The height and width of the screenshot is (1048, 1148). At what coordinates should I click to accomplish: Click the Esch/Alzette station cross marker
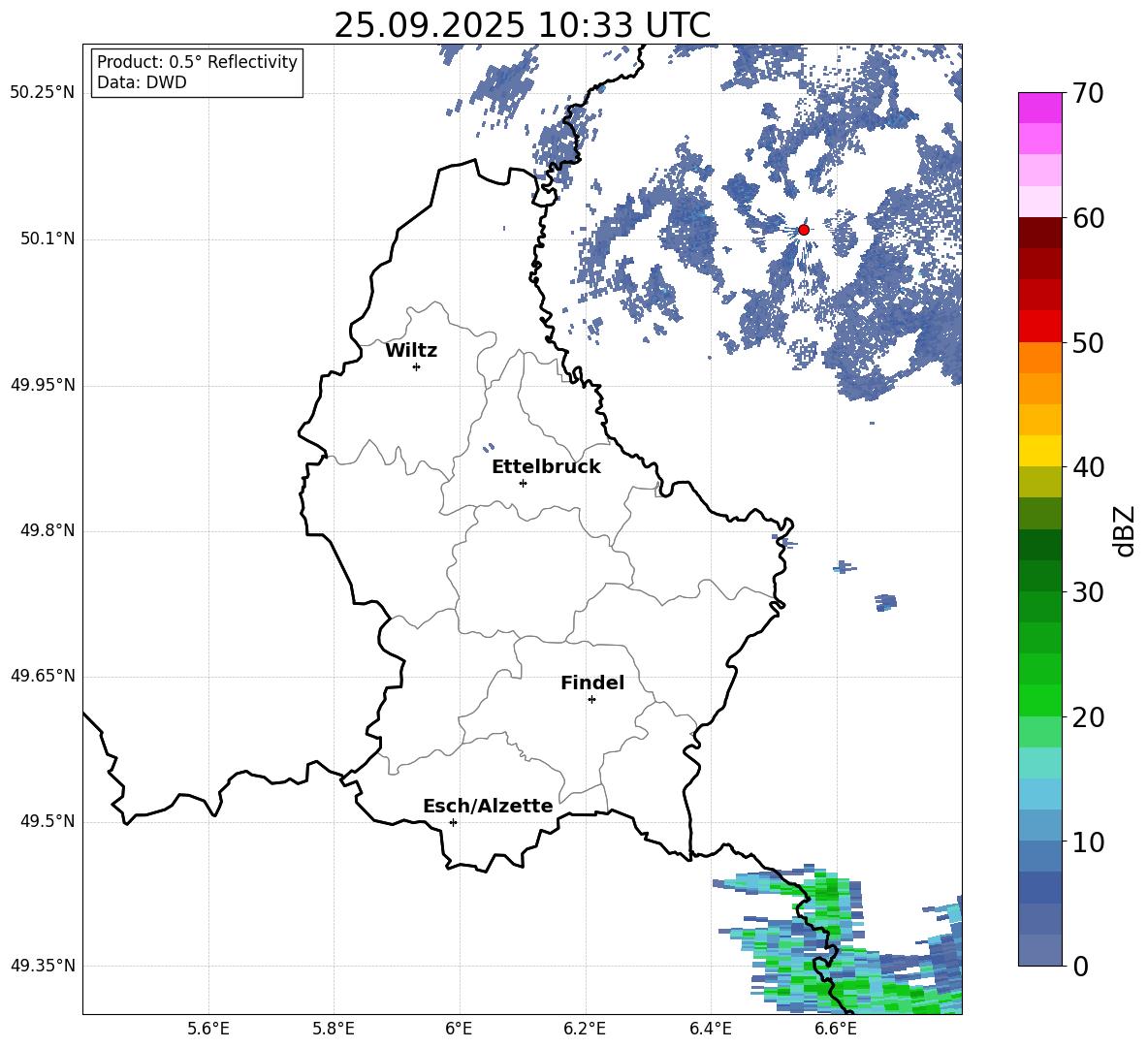point(453,822)
